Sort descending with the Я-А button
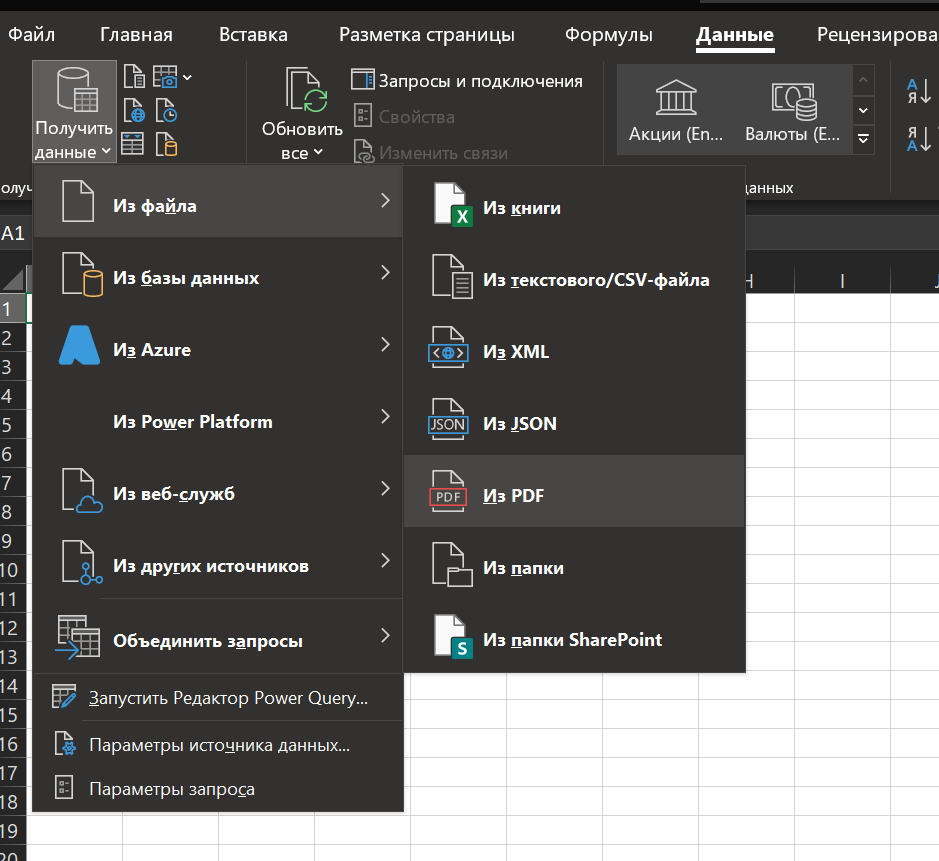This screenshot has width=939, height=861. pos(919,139)
